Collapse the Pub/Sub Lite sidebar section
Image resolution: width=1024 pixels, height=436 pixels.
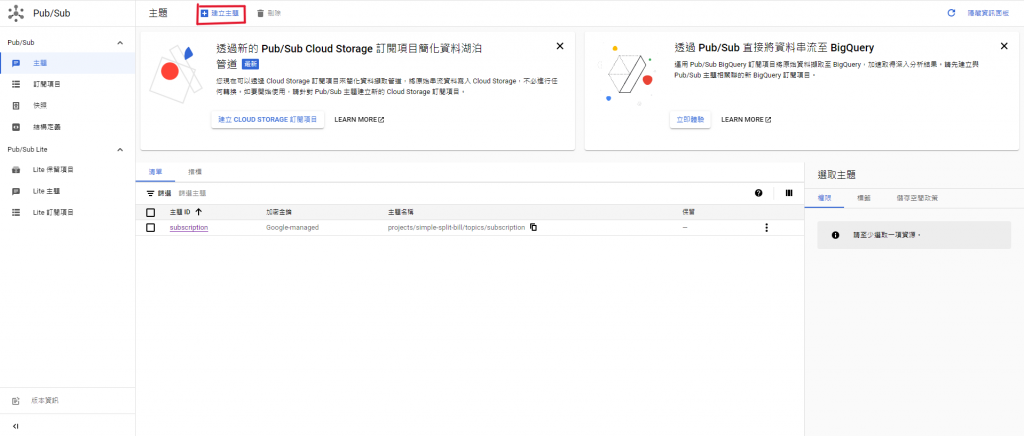pos(120,149)
